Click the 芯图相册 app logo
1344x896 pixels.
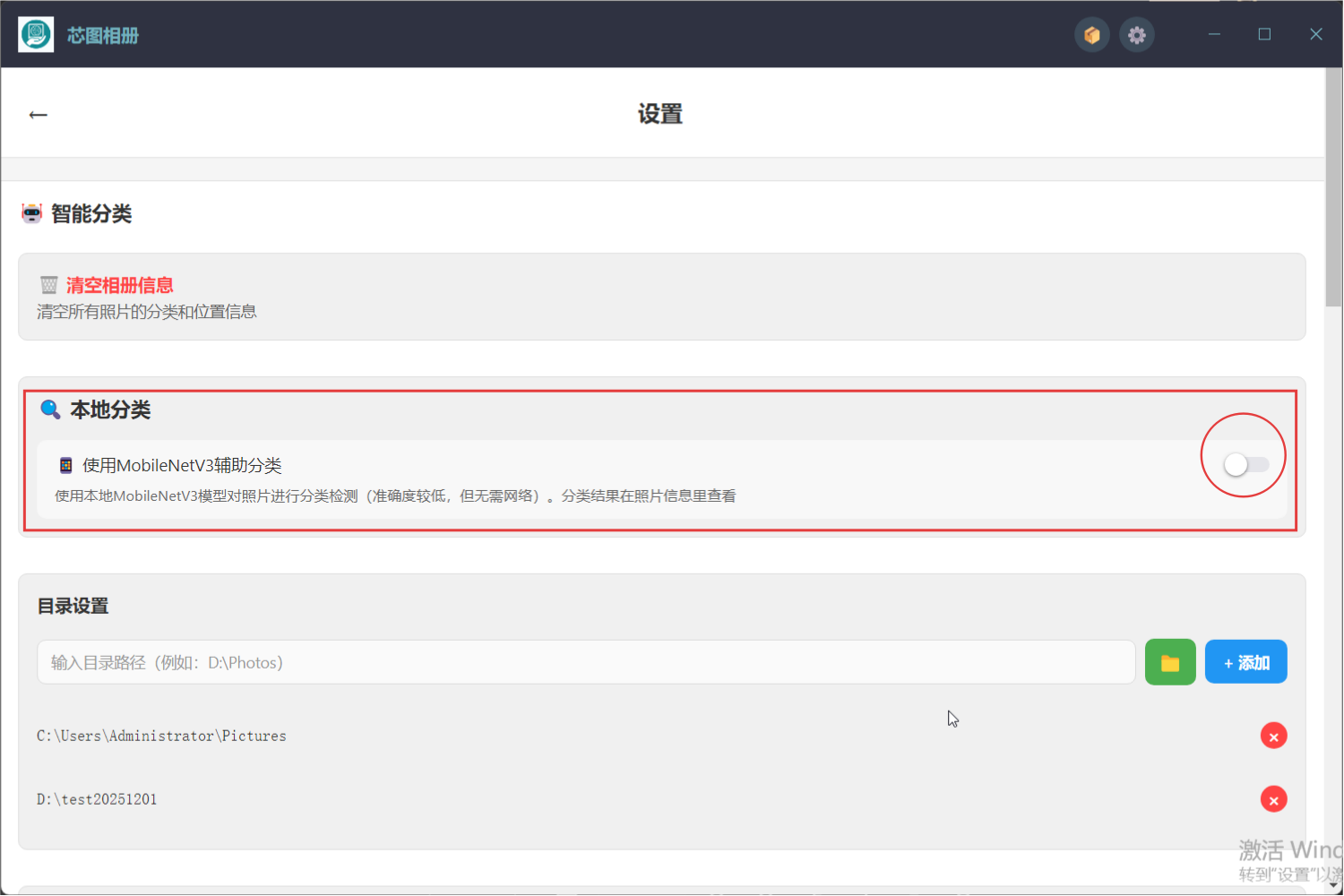coord(36,35)
